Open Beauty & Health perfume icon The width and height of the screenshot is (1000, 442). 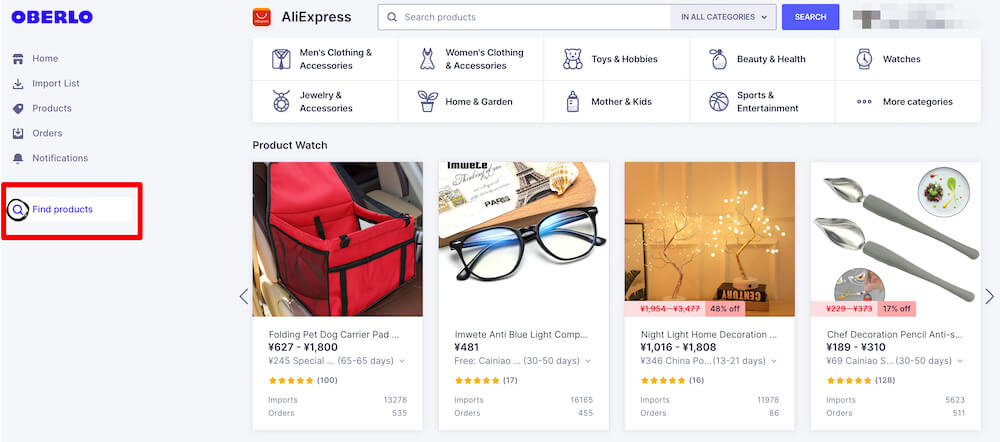(718, 59)
